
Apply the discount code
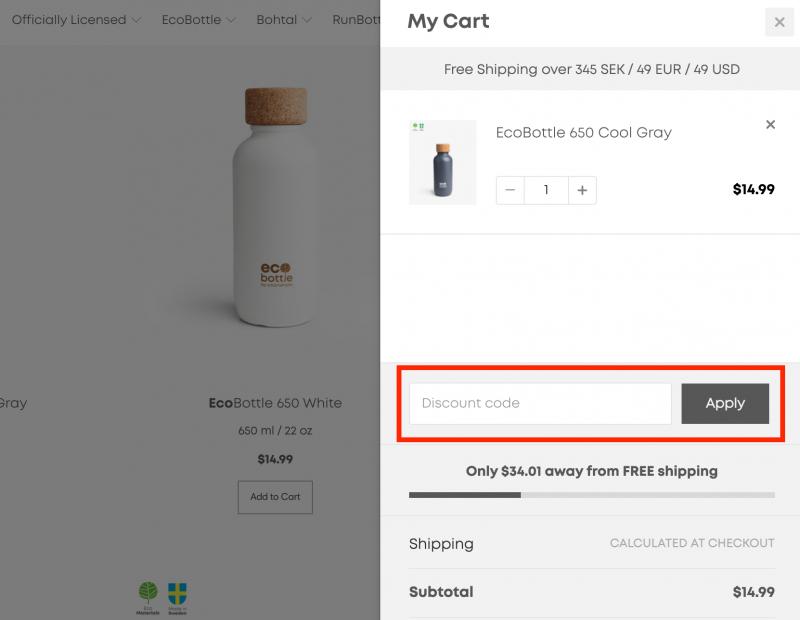pos(725,403)
